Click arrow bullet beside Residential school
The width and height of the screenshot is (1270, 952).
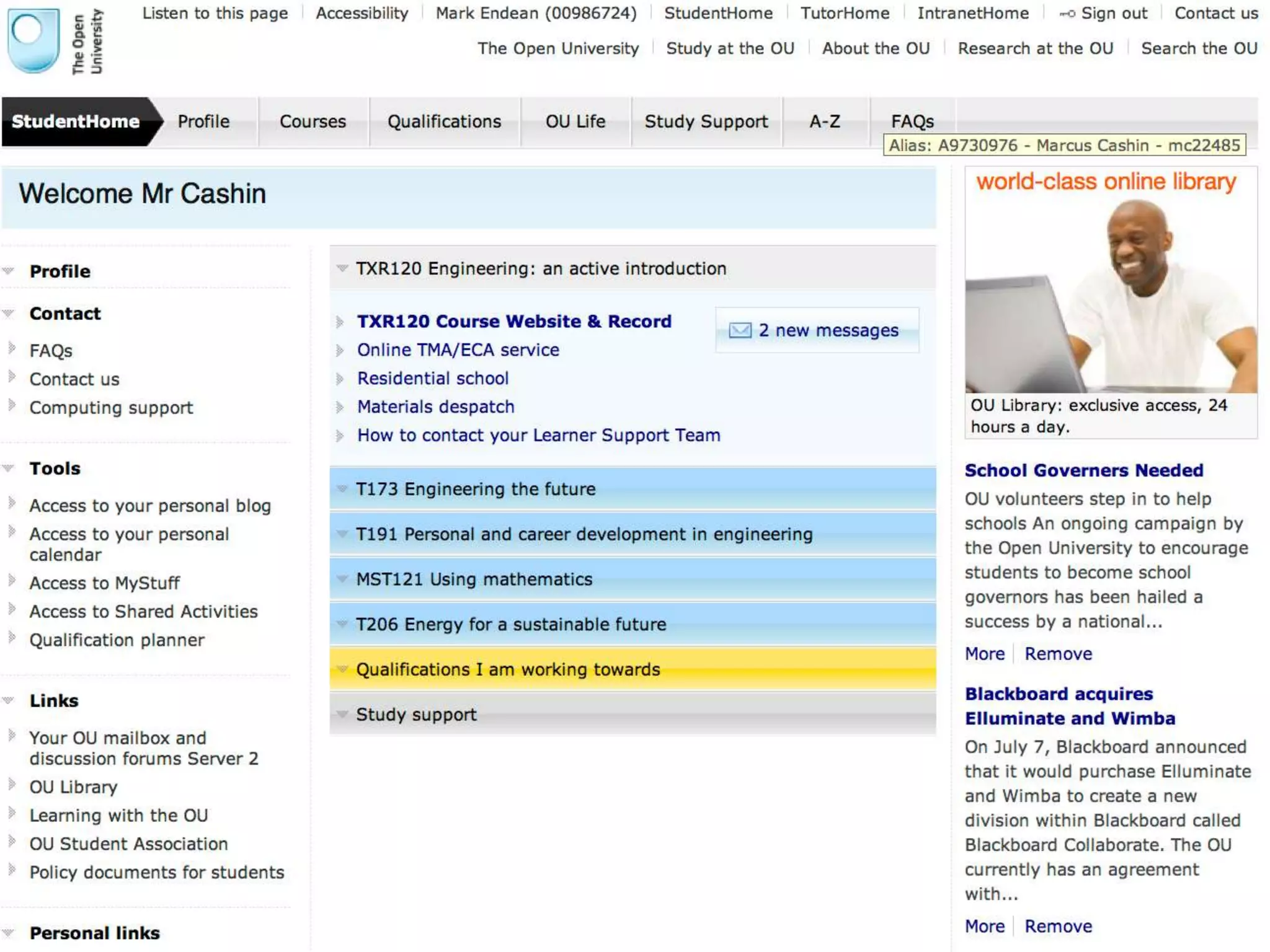(340, 379)
